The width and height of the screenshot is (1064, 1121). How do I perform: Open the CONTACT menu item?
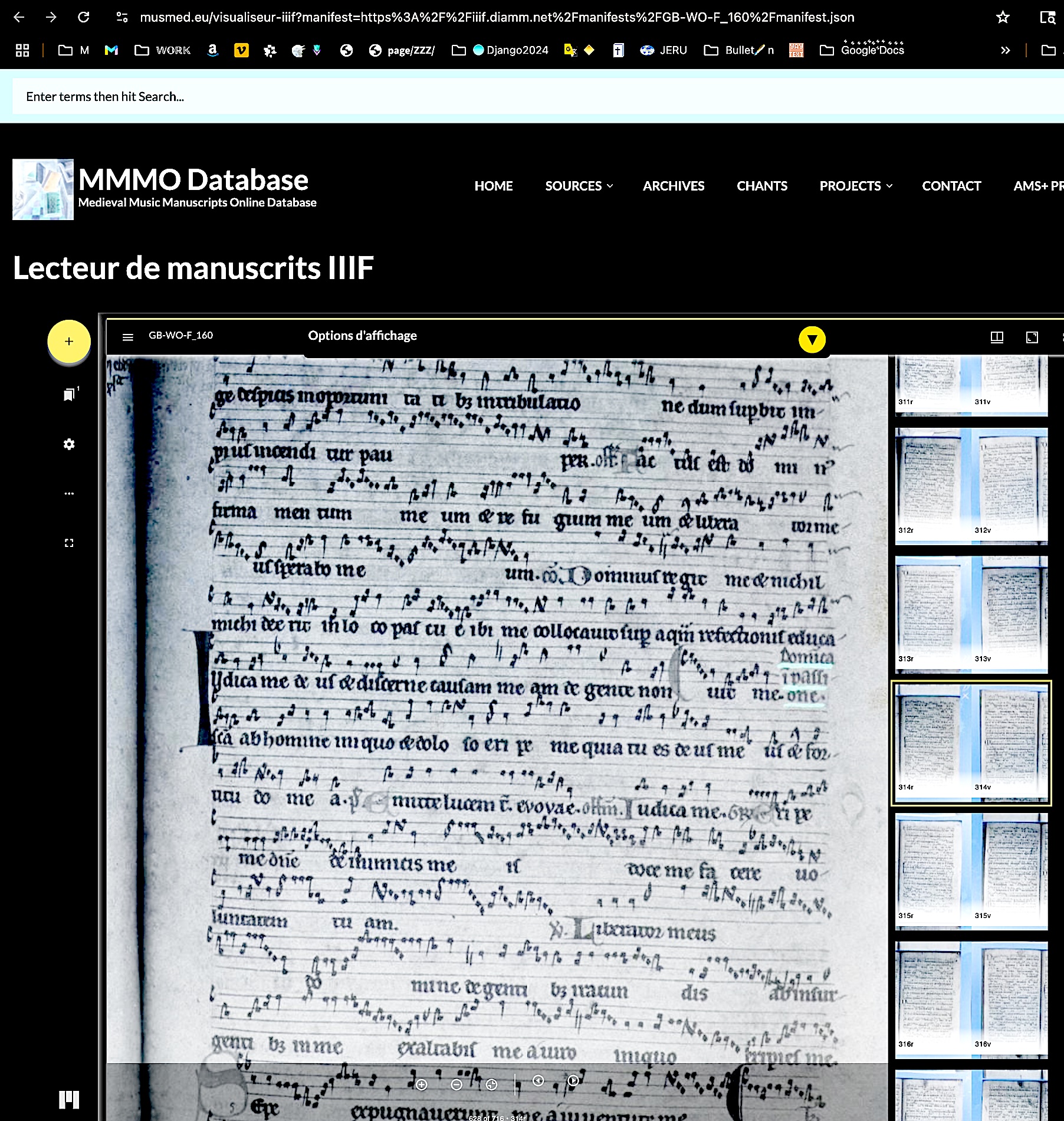951,186
